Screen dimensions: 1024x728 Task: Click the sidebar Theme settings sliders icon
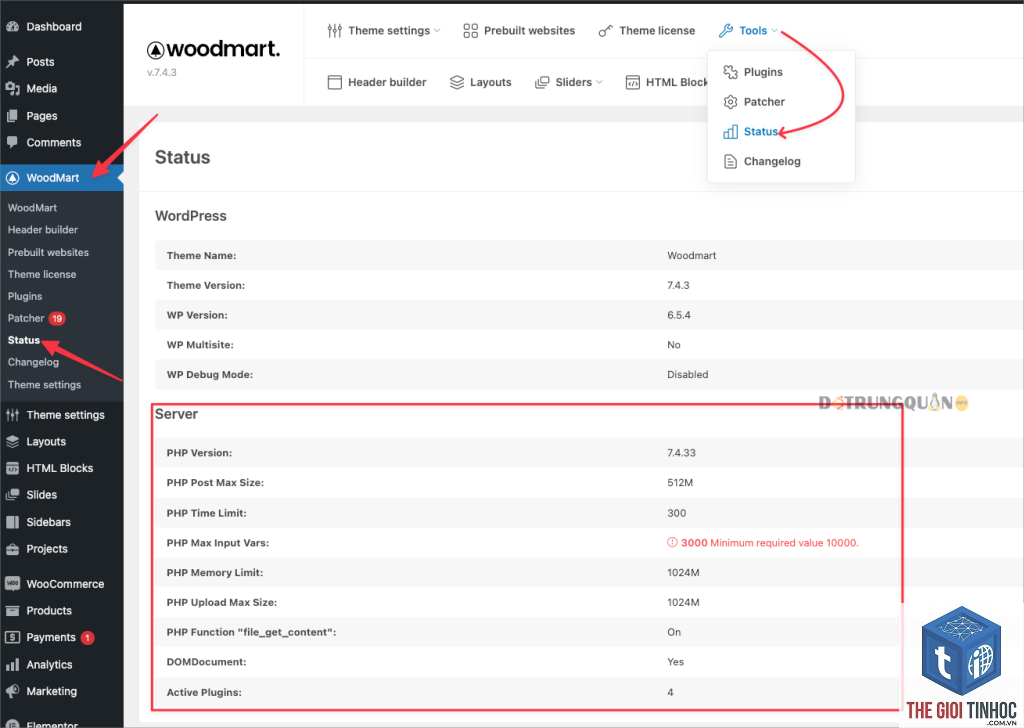(12, 415)
